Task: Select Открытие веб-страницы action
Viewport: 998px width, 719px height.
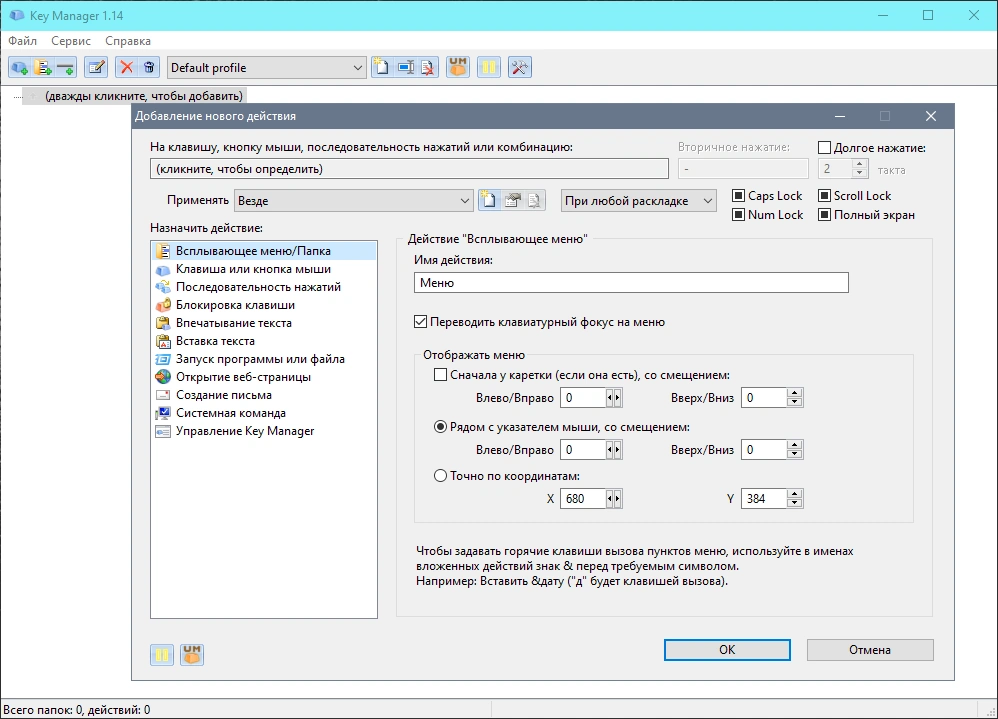Action: tap(264, 377)
